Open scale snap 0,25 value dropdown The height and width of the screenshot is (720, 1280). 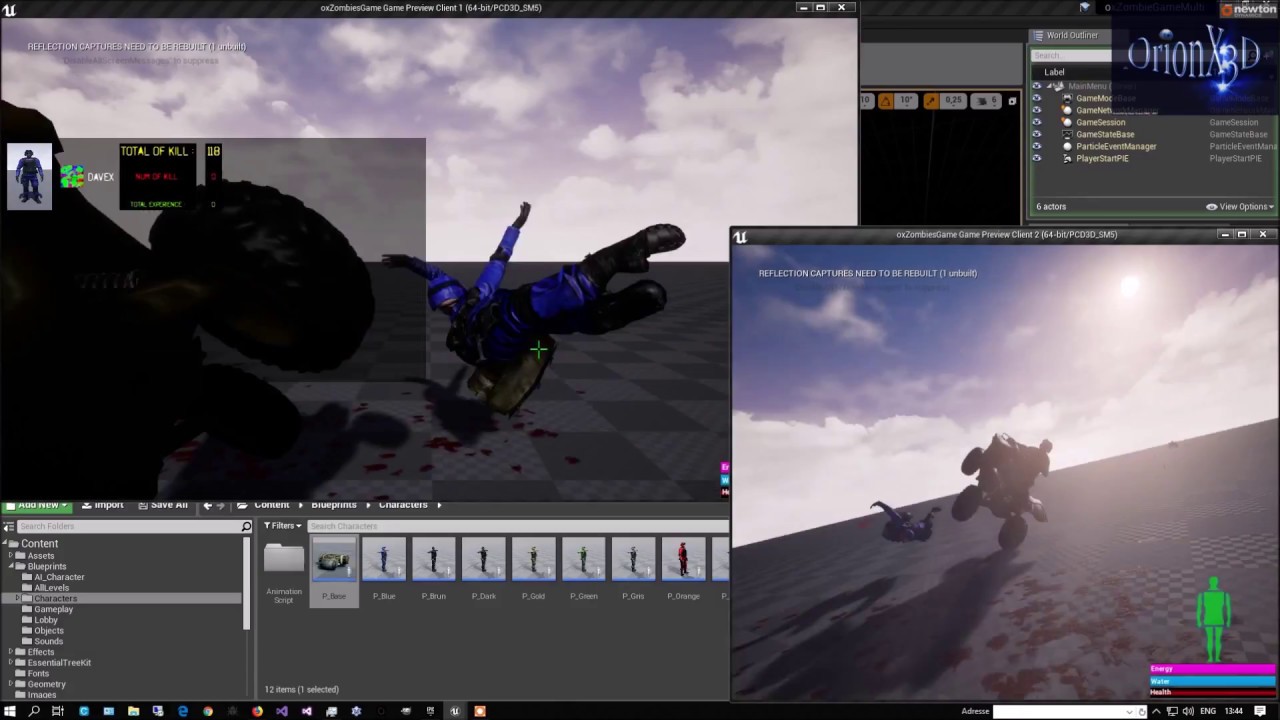[x=953, y=100]
